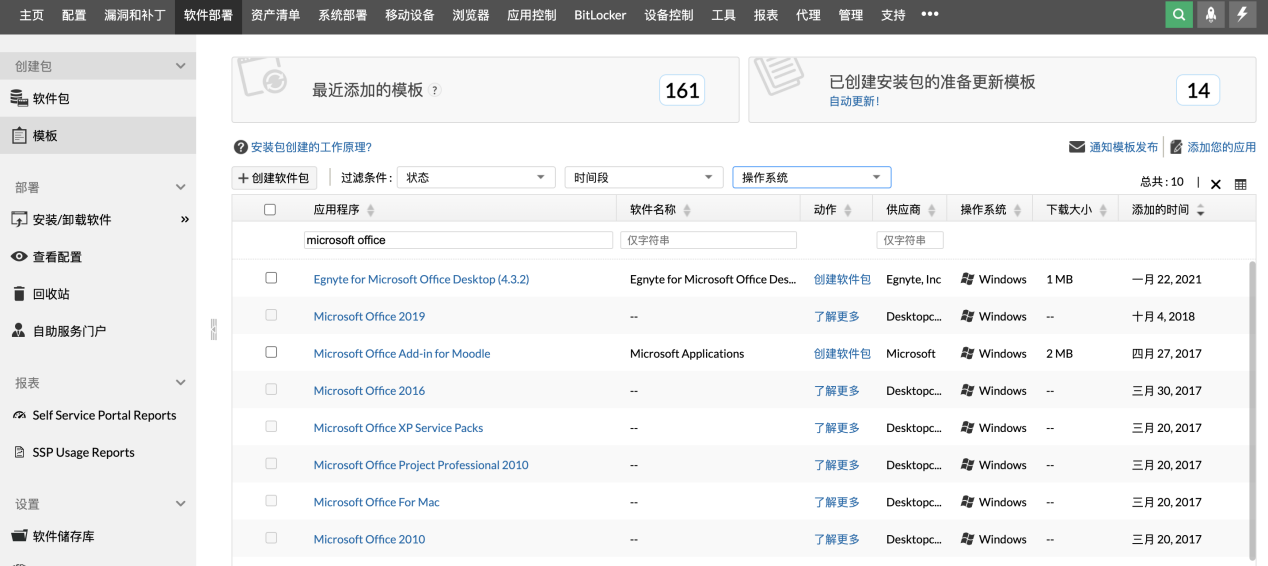Click the gauge icon for Self Service Portal Reports
This screenshot has height=566, width=1268.
[x=19, y=415]
